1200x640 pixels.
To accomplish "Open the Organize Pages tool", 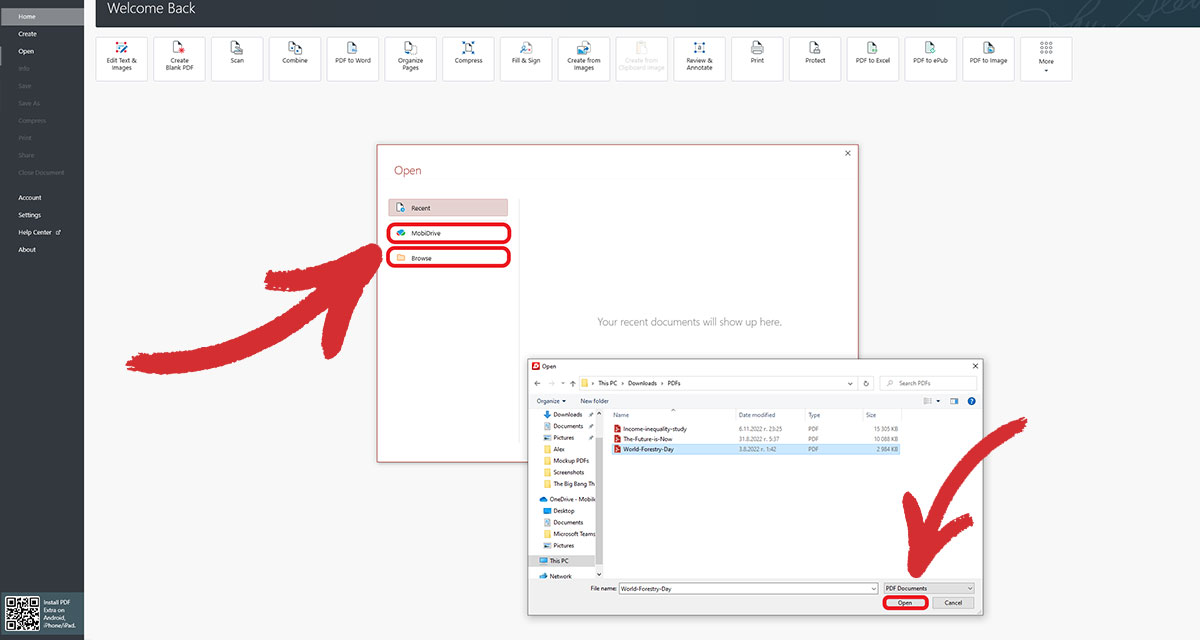I will (x=411, y=58).
